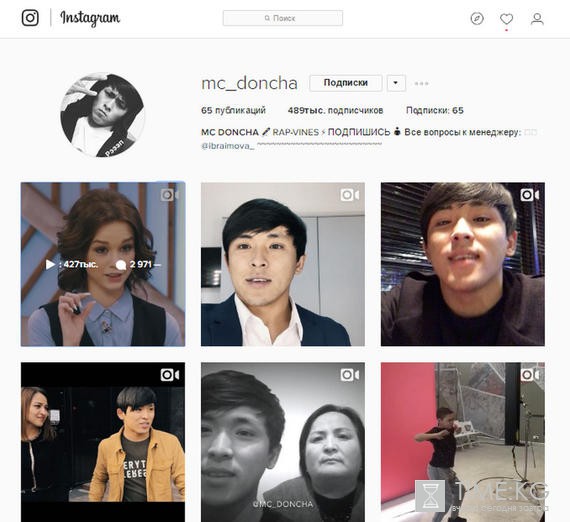Viewport: 570px width, 522px height.
Task: Open your profile person icon
Action: pos(537,19)
